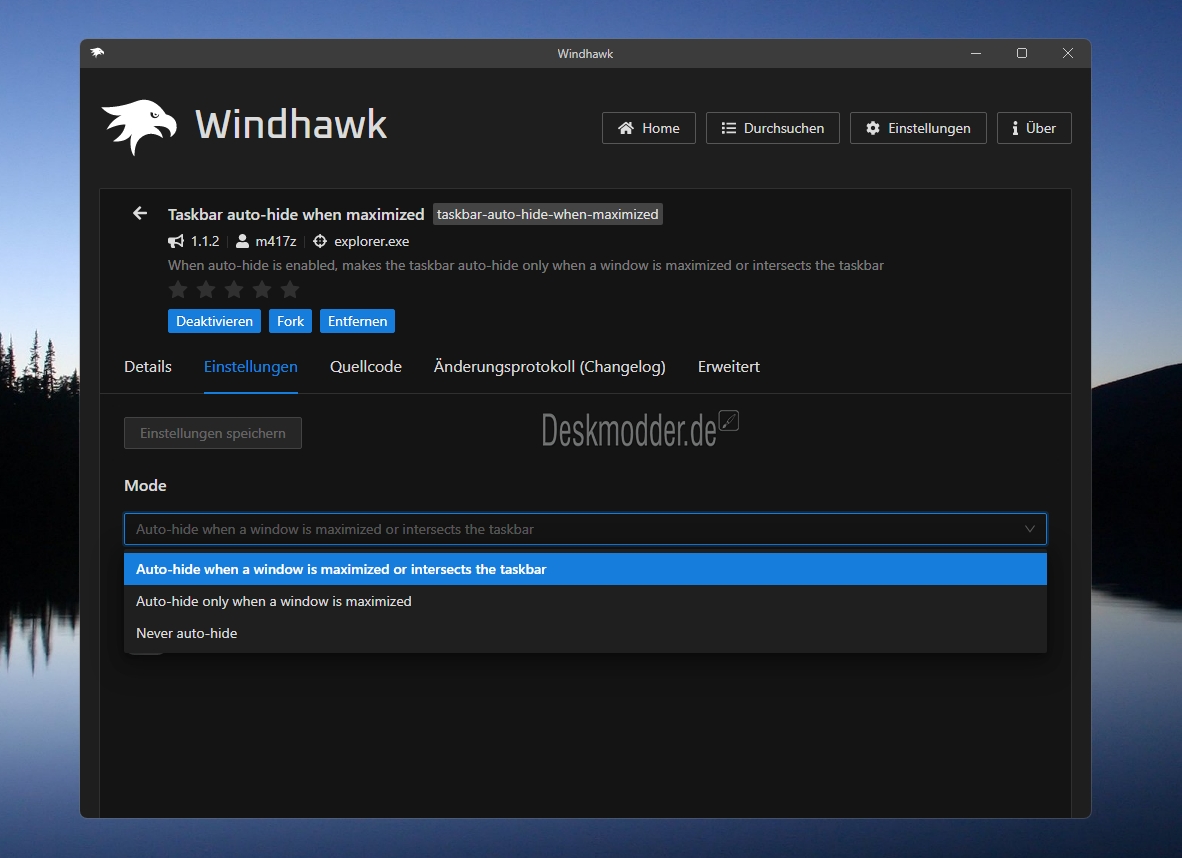Click the mod title 'Taskbar auto-hide when maximized'

coord(296,214)
